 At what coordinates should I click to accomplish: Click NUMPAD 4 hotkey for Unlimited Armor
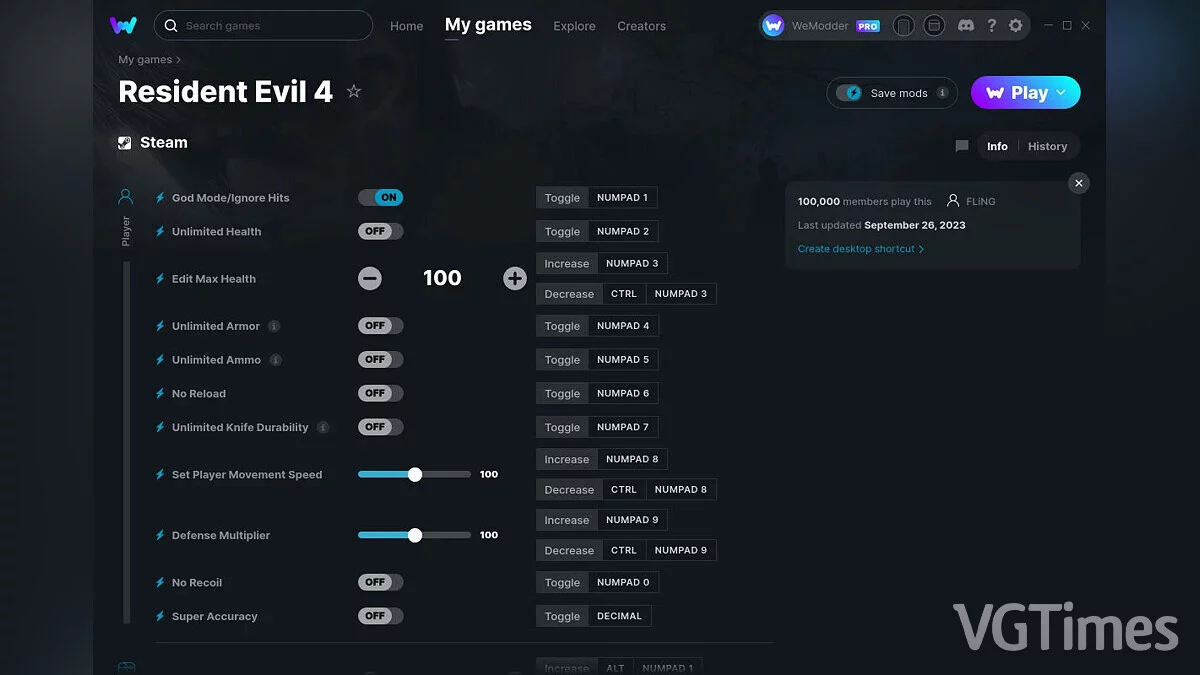pyautogui.click(x=623, y=326)
